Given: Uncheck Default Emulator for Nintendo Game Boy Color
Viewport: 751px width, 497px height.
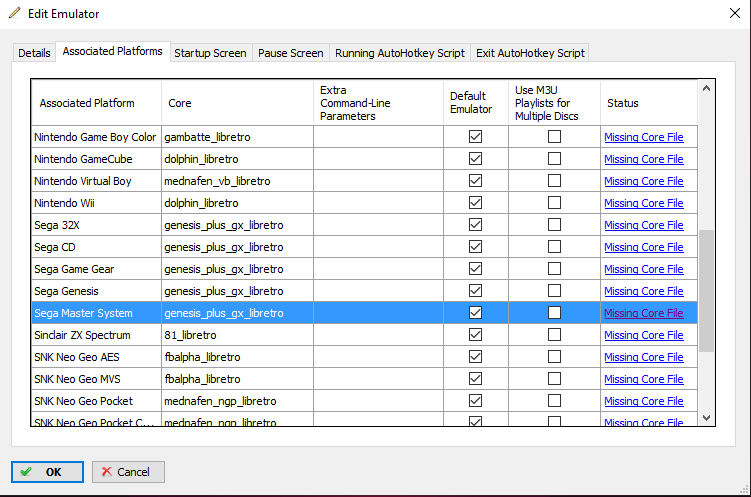Looking at the screenshot, I should click(476, 136).
